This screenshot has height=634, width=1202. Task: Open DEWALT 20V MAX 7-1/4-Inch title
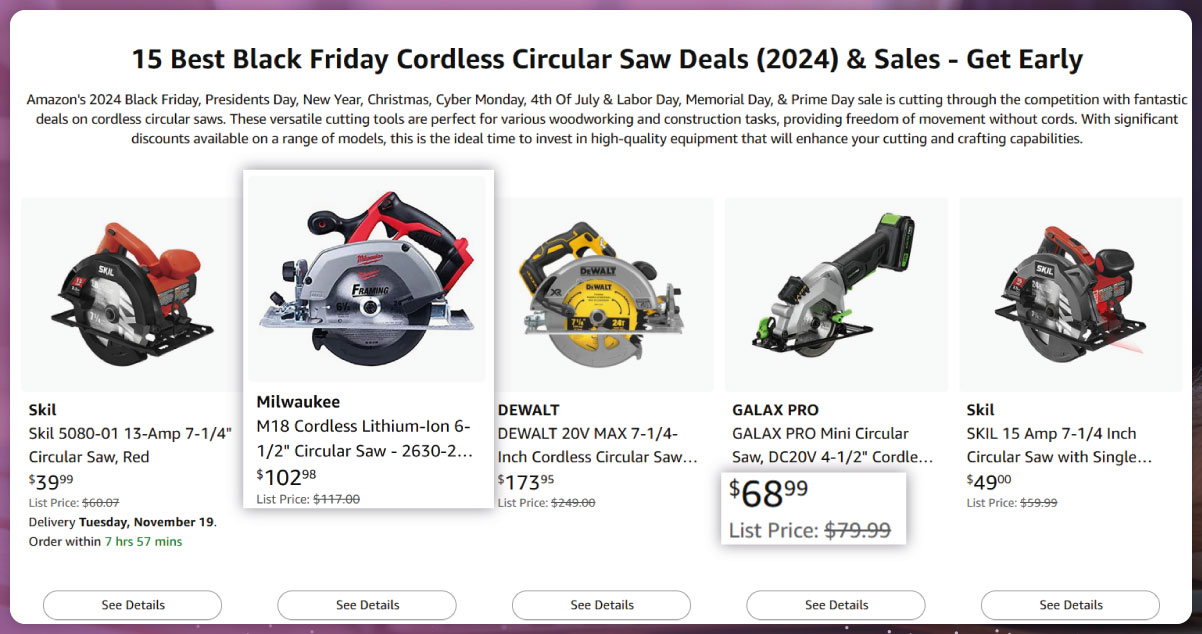tap(597, 445)
